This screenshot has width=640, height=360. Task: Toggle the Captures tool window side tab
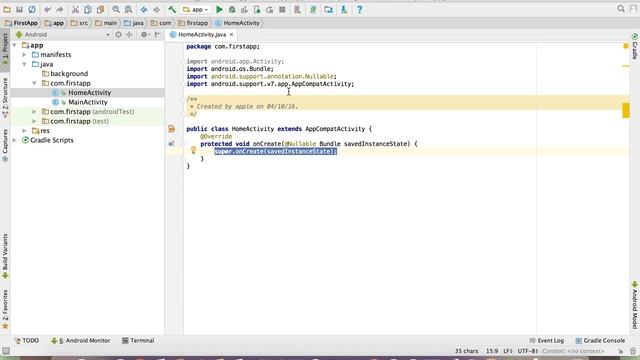coord(5,145)
